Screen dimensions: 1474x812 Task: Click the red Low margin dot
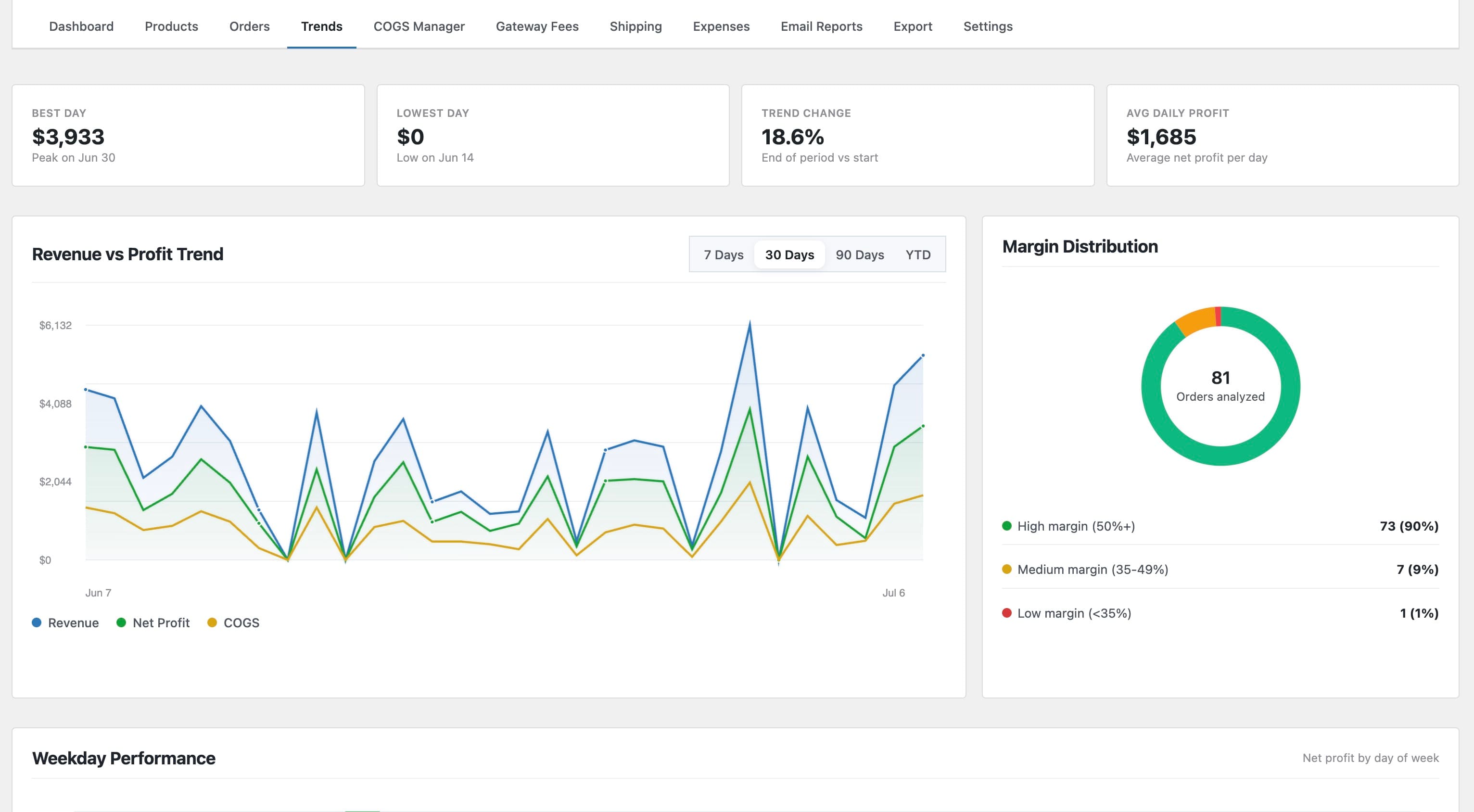point(1006,613)
